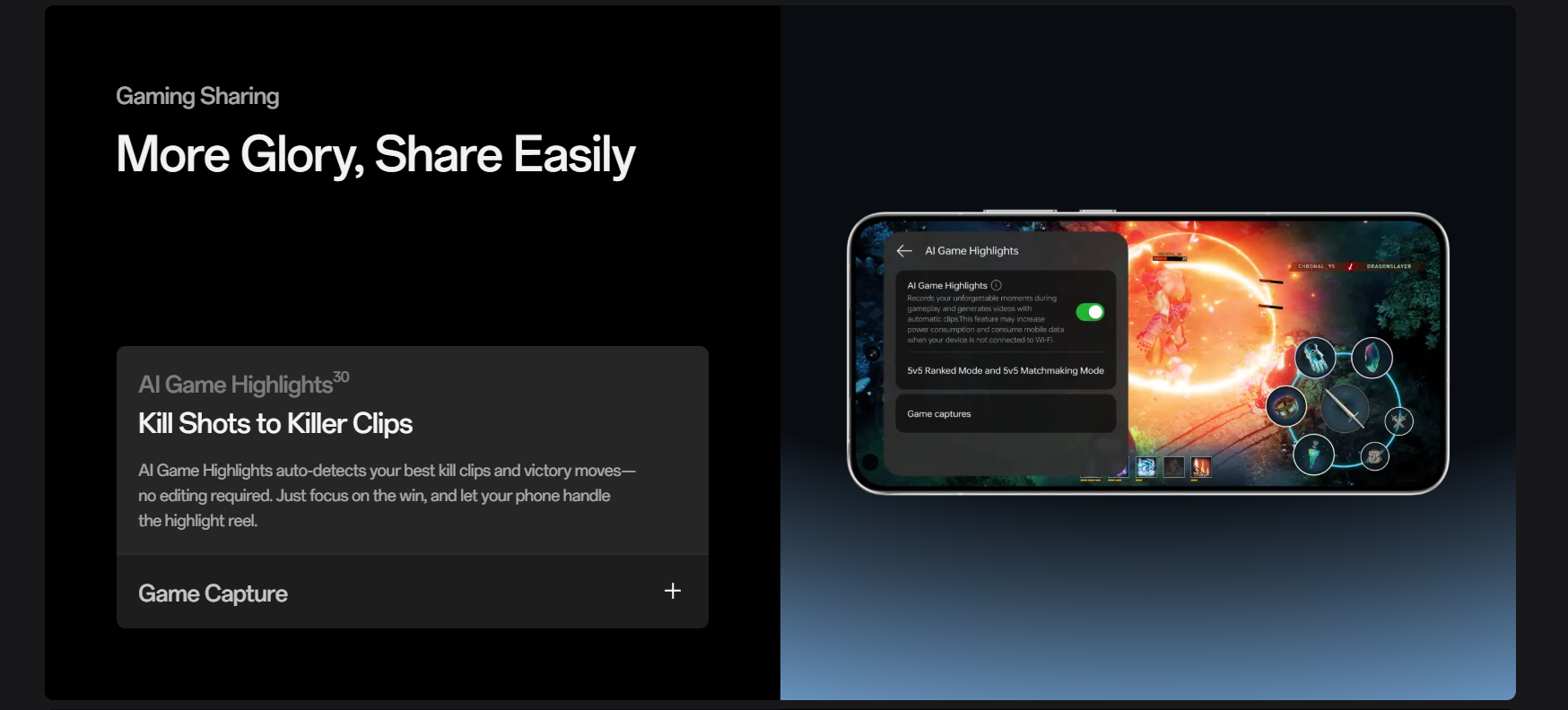The height and width of the screenshot is (710, 1568).
Task: Tap the crossed swords icon
Action: [1398, 420]
